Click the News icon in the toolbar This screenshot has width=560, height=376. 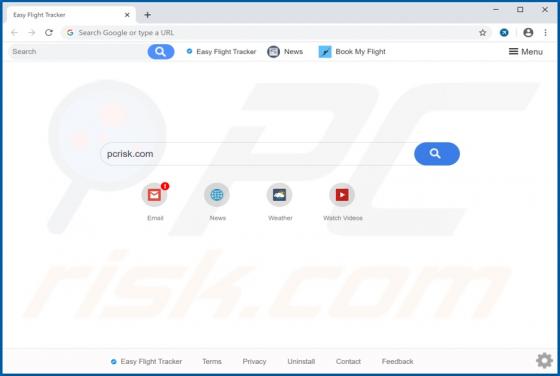pos(274,52)
